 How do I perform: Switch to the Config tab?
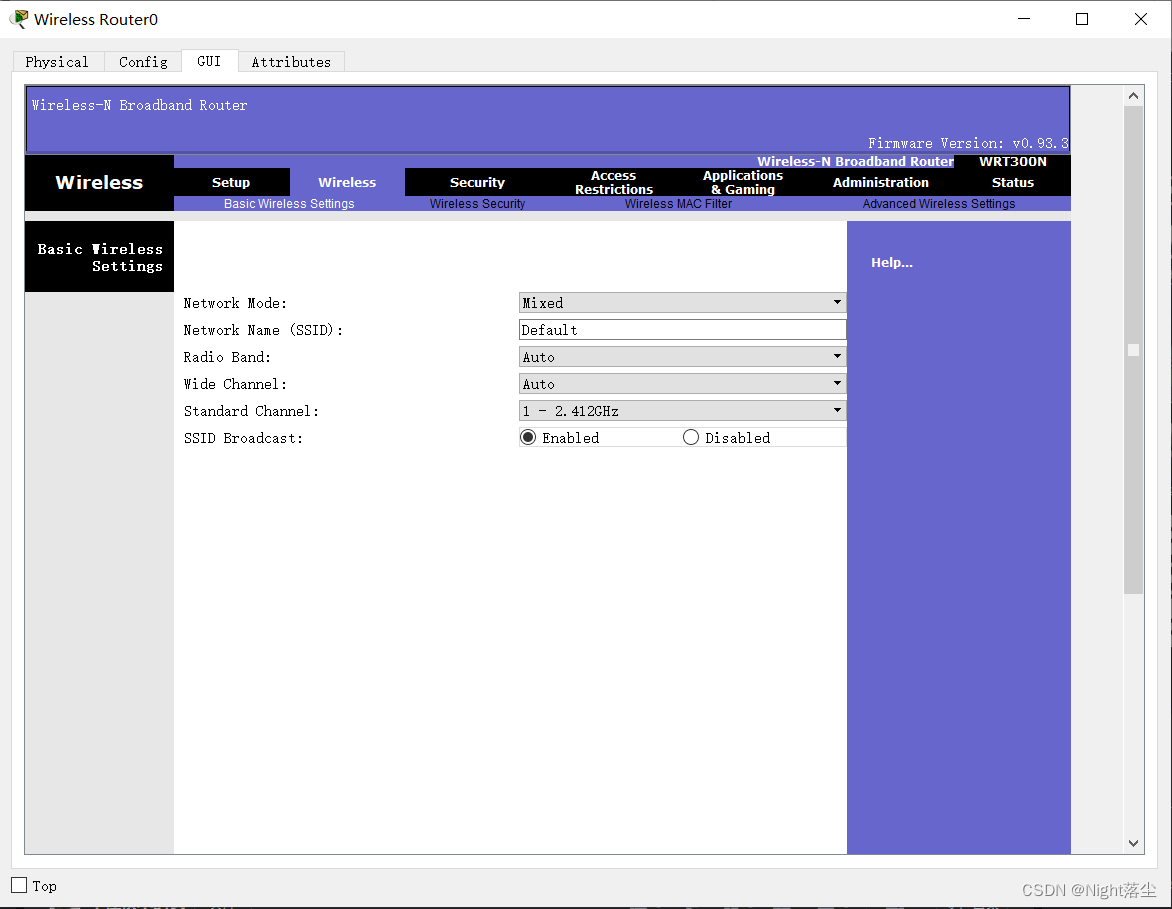[x=143, y=62]
